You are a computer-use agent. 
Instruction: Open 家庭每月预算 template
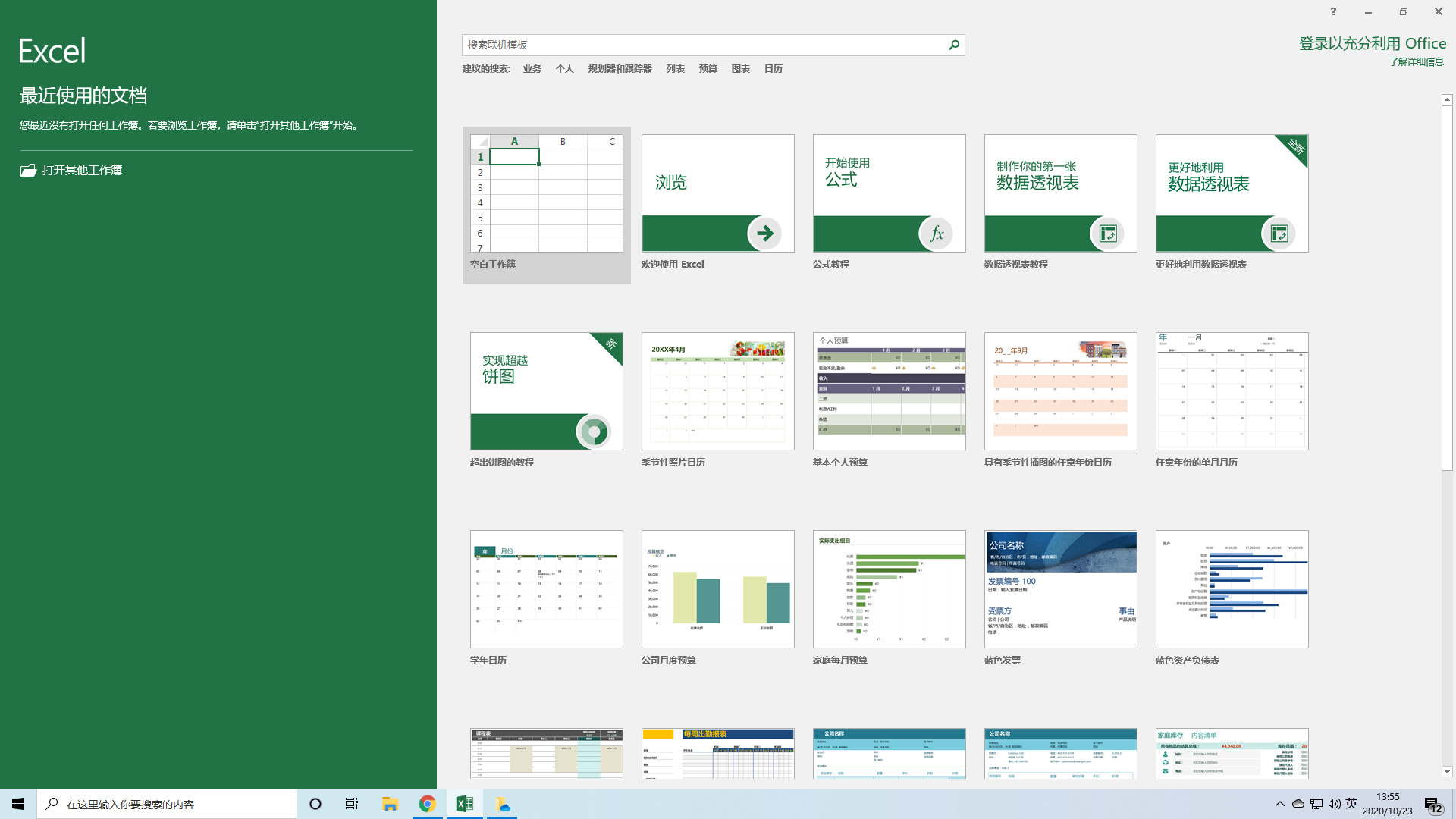click(890, 598)
